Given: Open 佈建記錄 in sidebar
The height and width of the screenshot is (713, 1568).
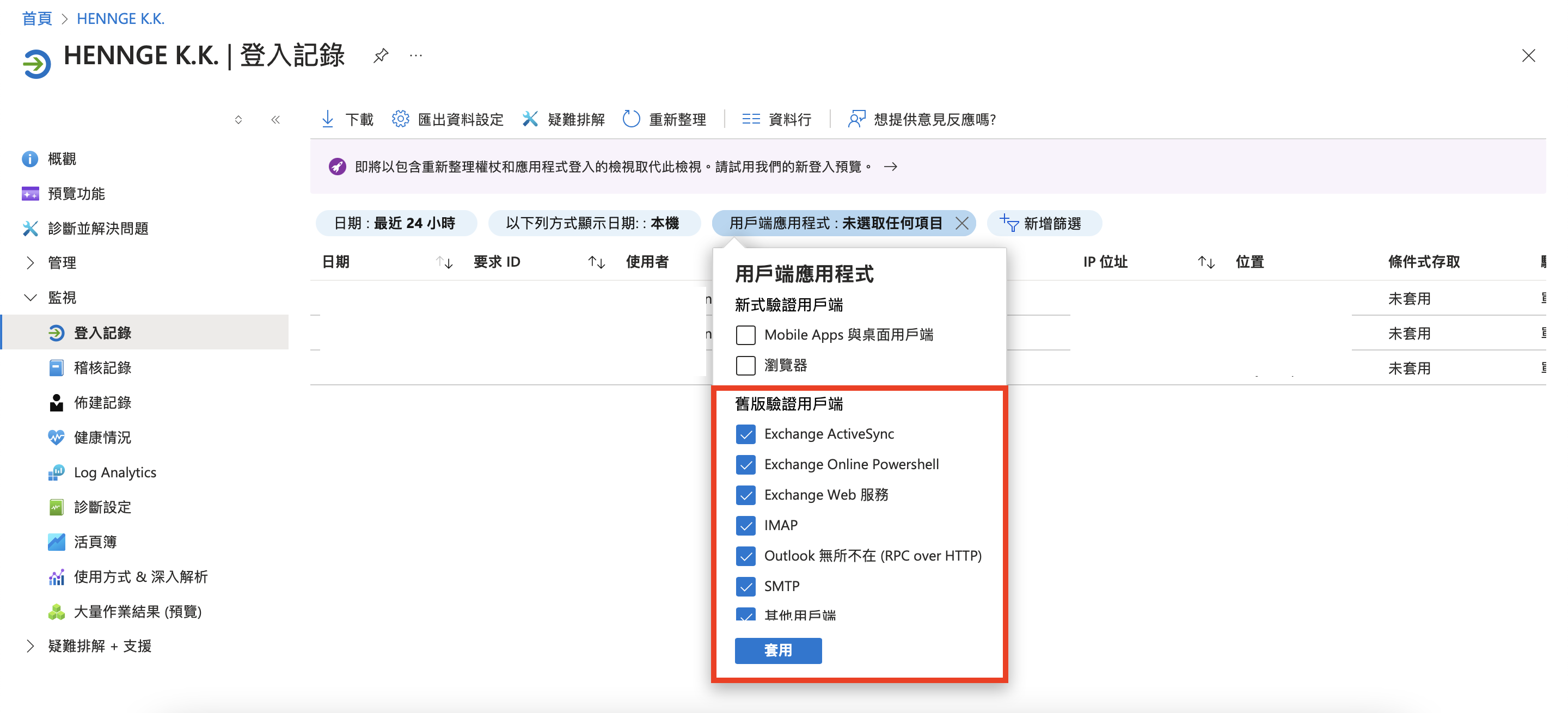Looking at the screenshot, I should [x=102, y=402].
